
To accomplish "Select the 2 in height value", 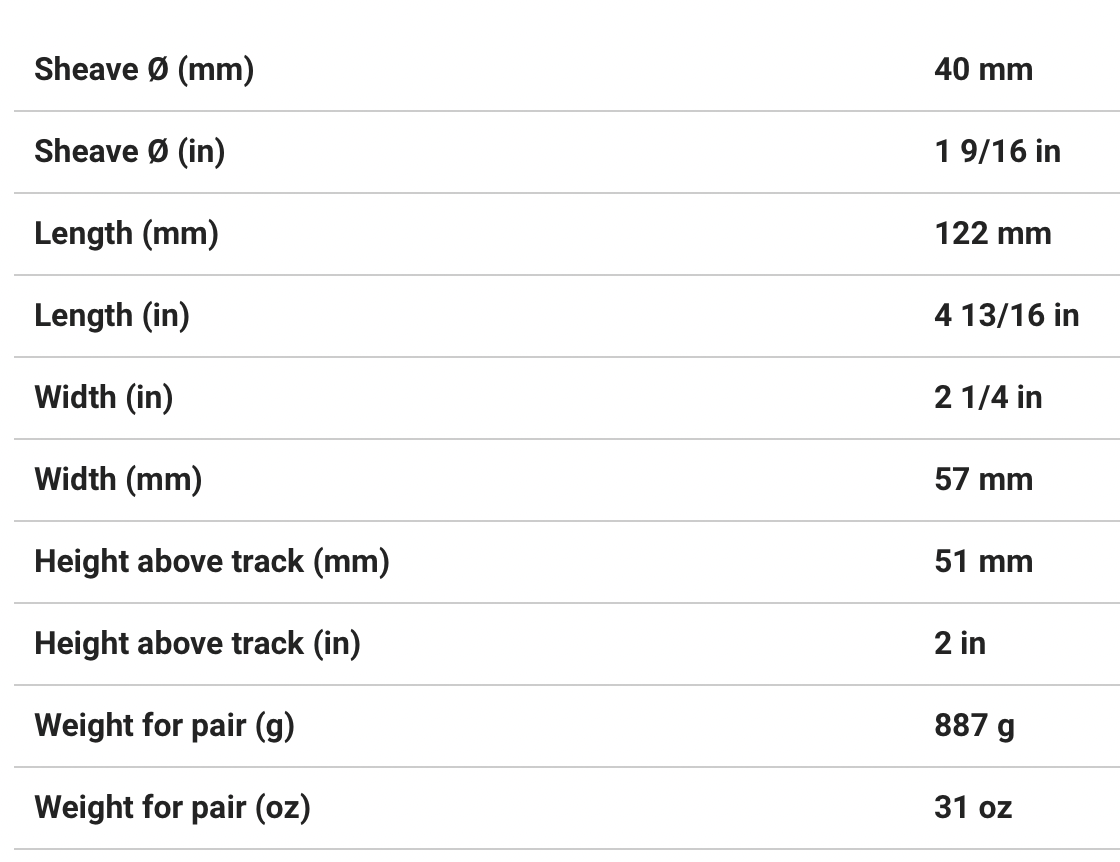I will click(959, 644).
